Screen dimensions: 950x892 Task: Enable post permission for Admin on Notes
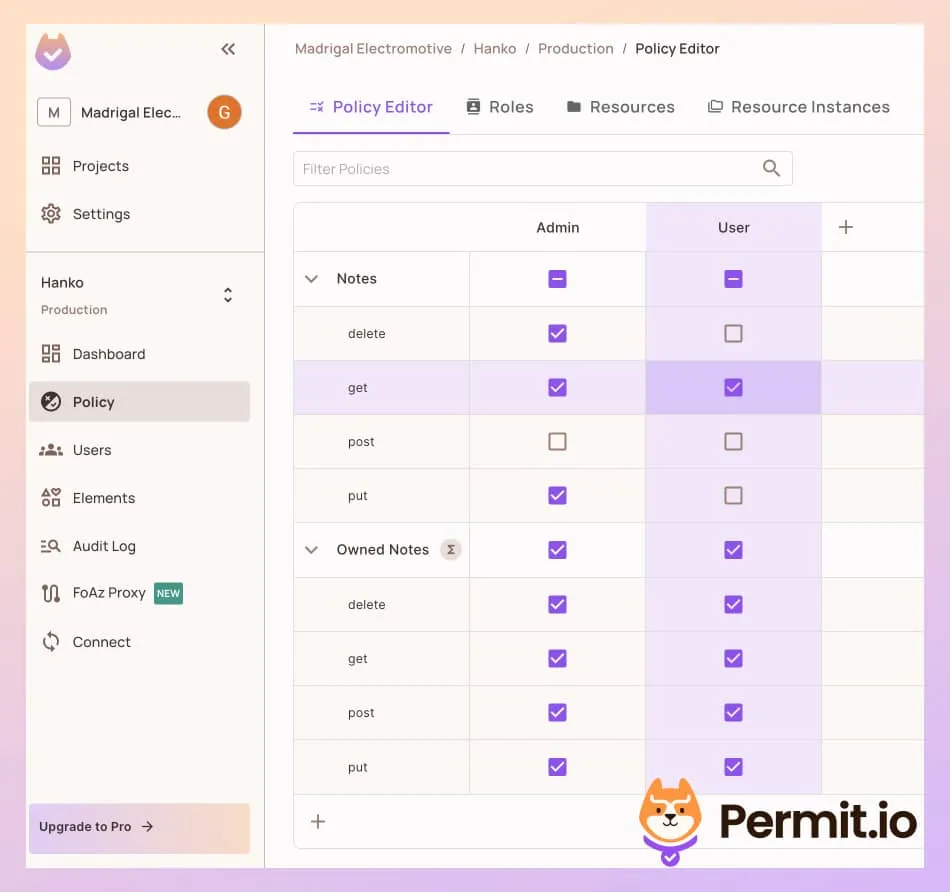click(x=557, y=441)
